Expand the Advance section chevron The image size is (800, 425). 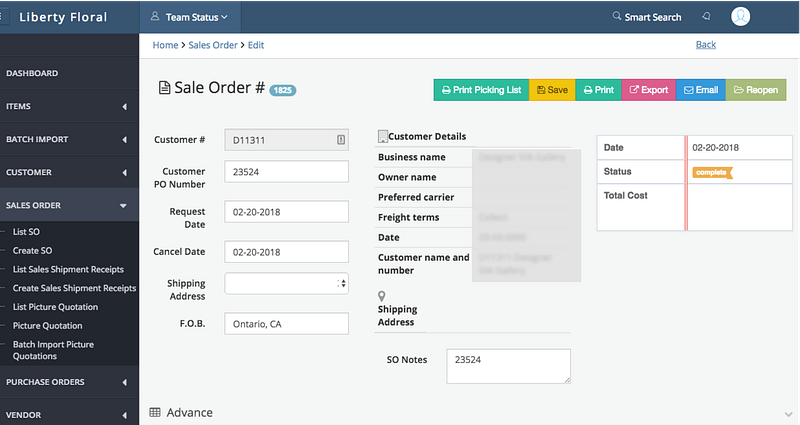click(x=786, y=413)
